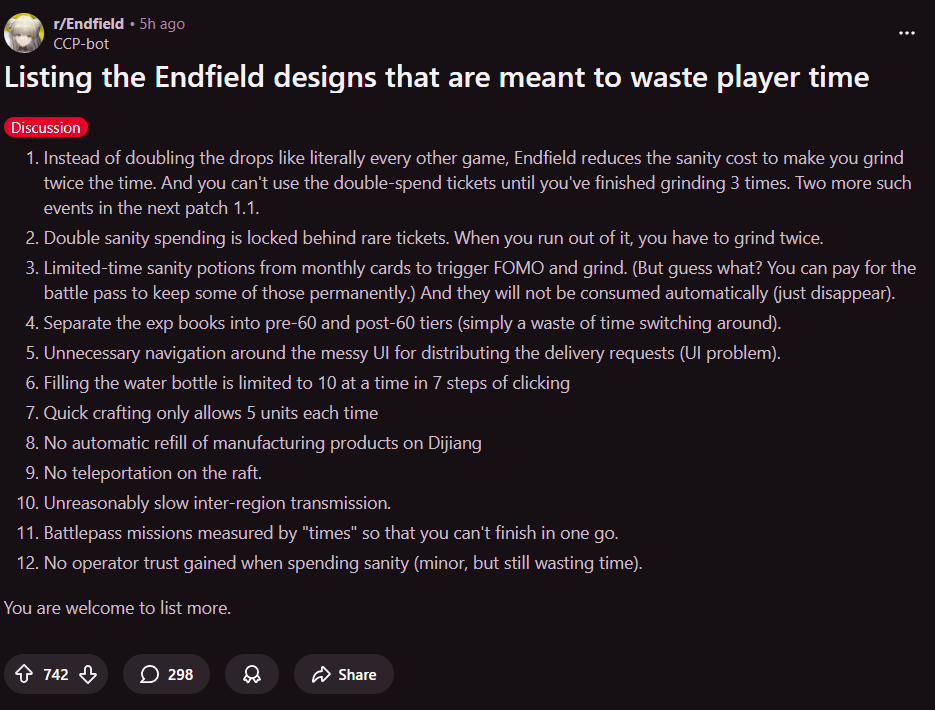Click the comment bubble icon
Image resolution: width=935 pixels, height=710 pixels.
click(x=150, y=674)
